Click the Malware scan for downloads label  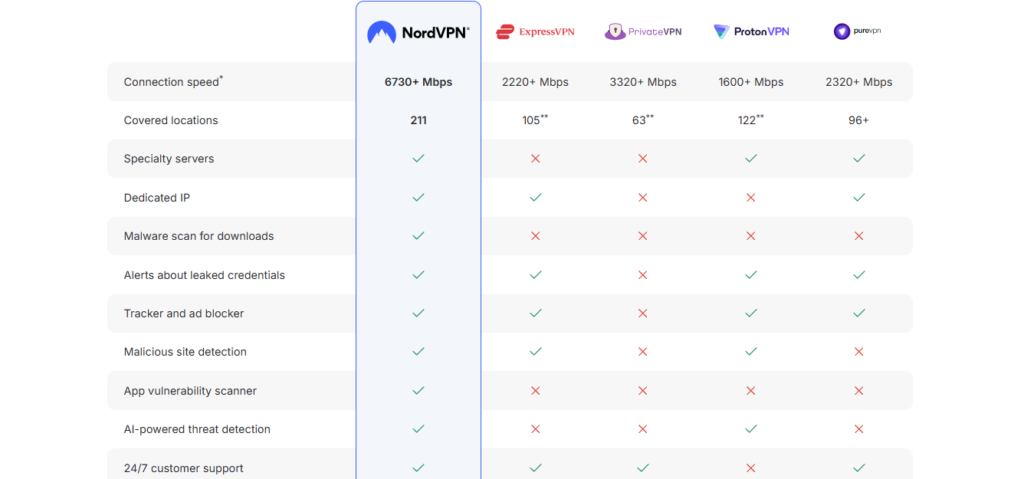coord(198,236)
